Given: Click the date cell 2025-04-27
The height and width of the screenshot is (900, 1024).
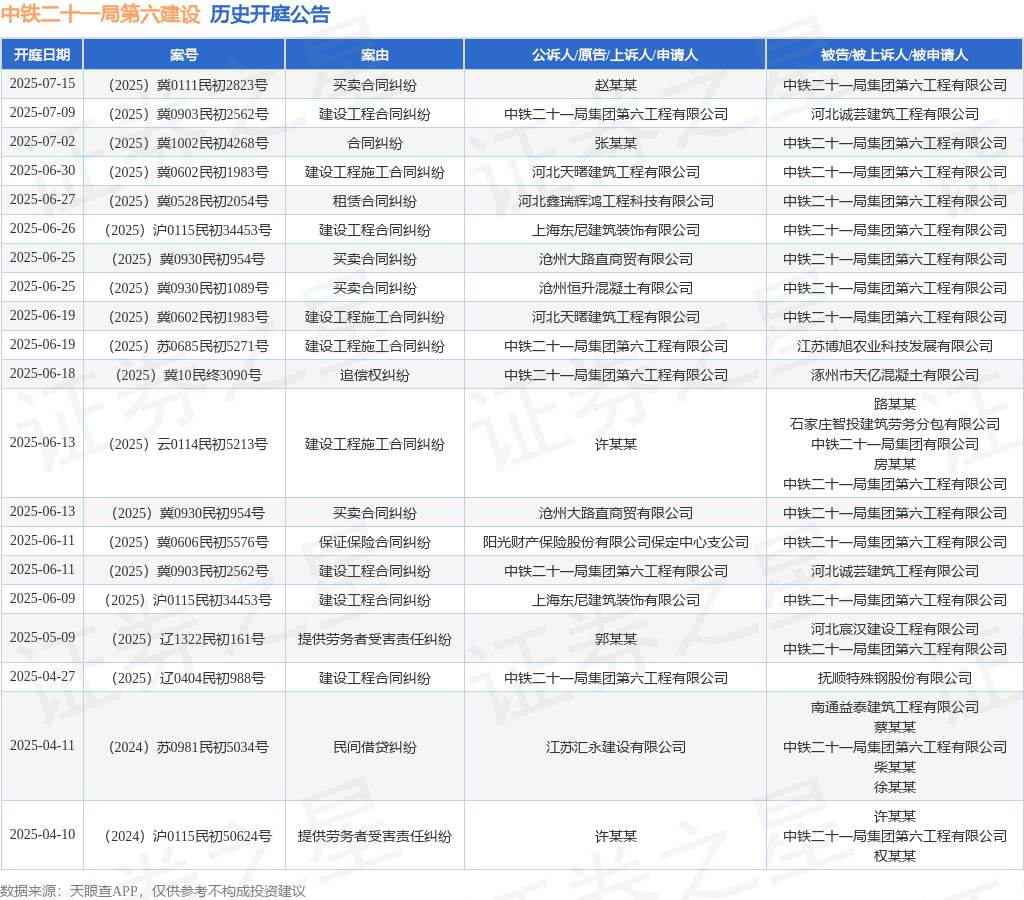Looking at the screenshot, I should pyautogui.click(x=42, y=677).
